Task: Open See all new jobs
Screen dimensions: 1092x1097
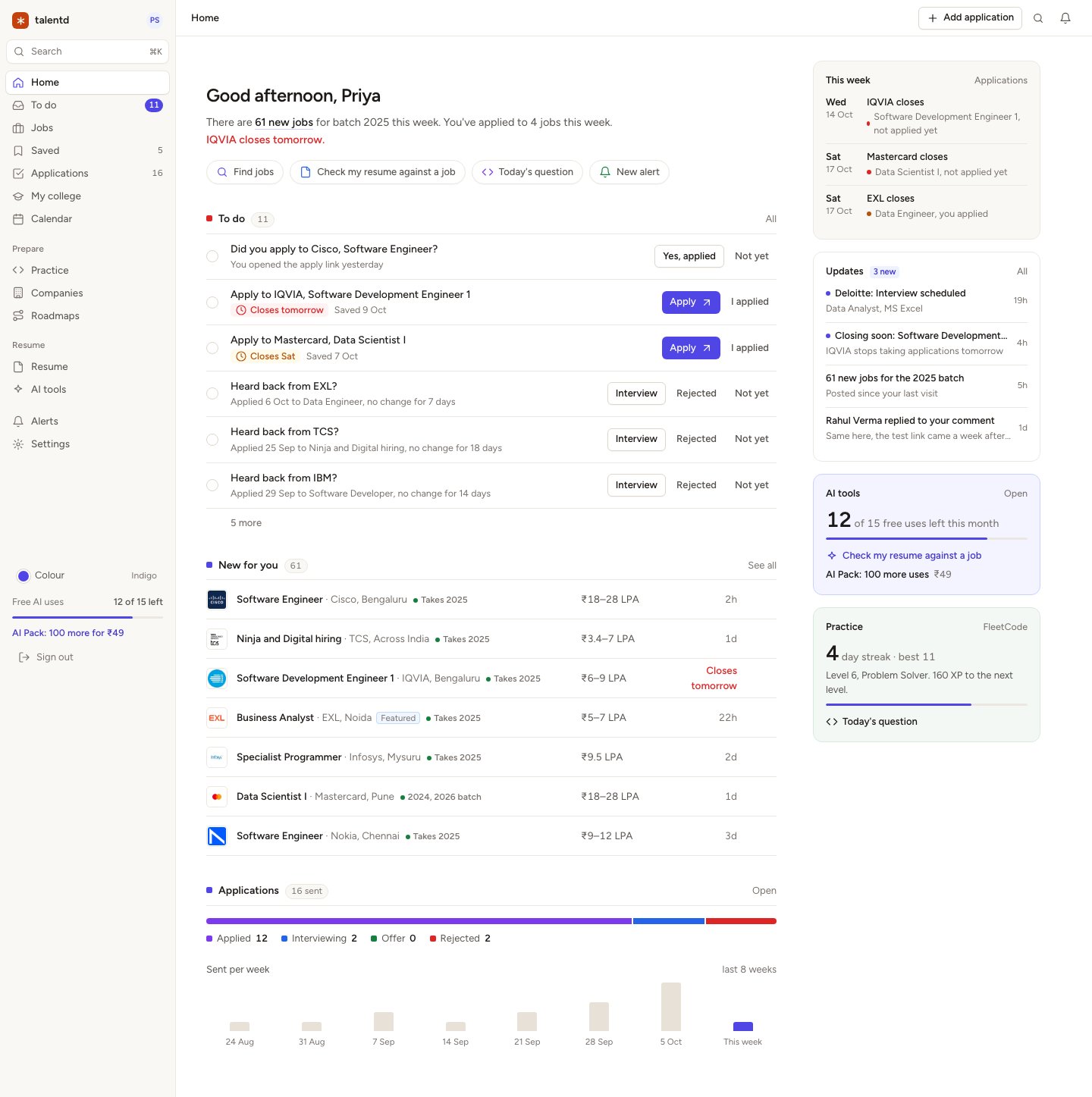Action: (x=762, y=566)
